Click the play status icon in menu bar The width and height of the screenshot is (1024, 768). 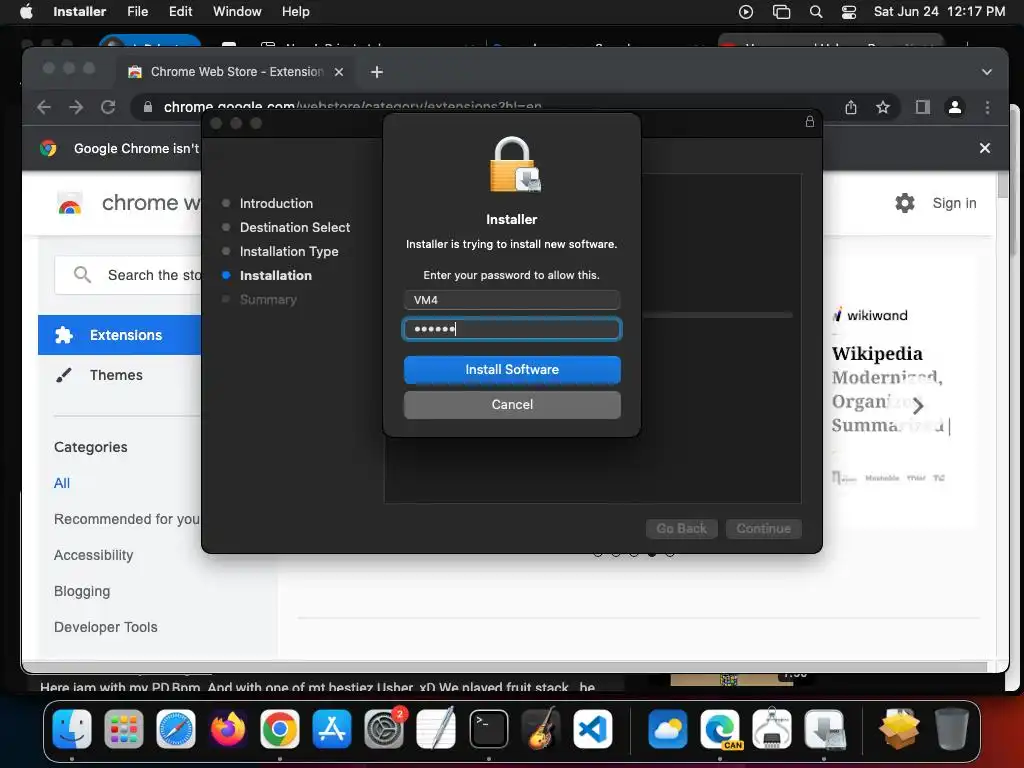coord(746,12)
